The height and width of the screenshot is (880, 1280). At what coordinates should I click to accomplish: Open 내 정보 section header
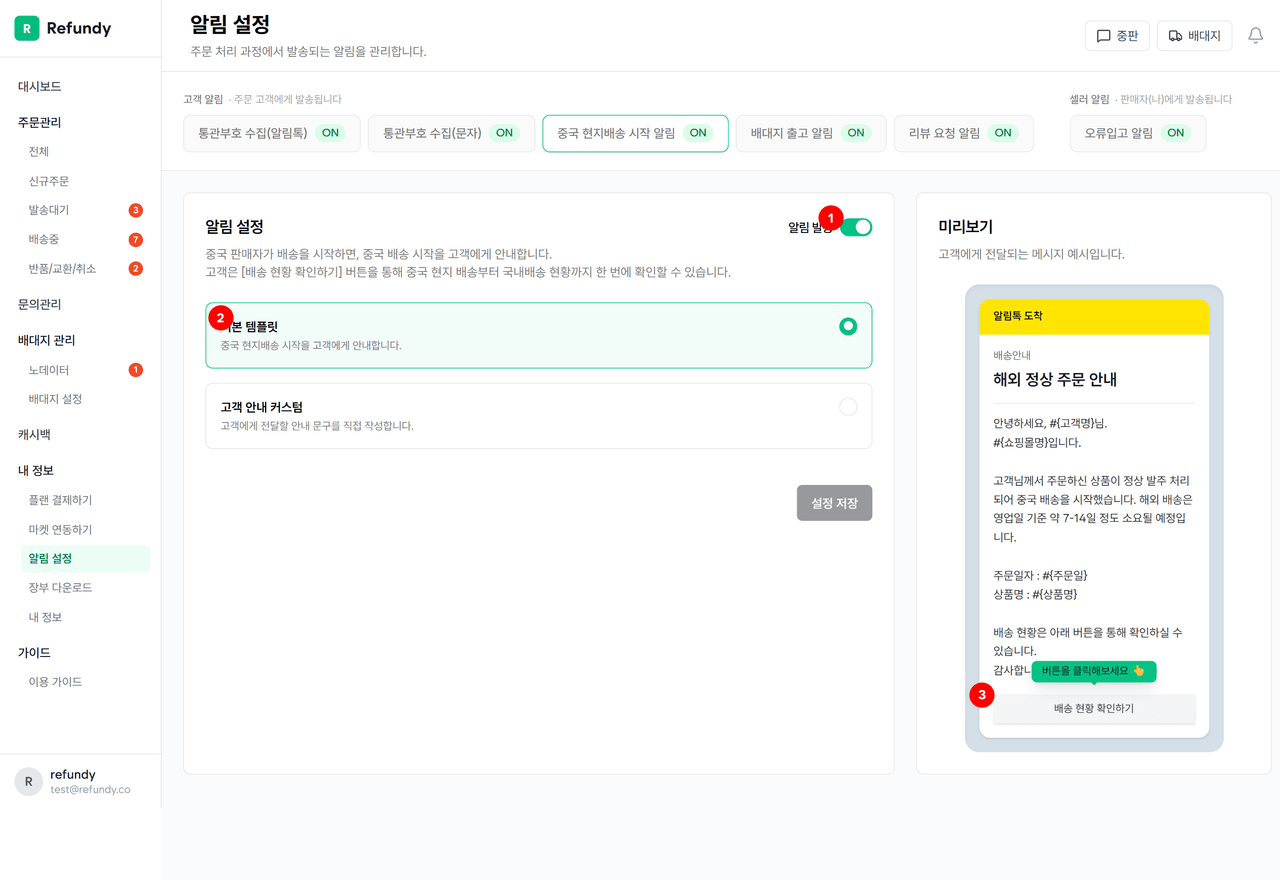point(36,470)
